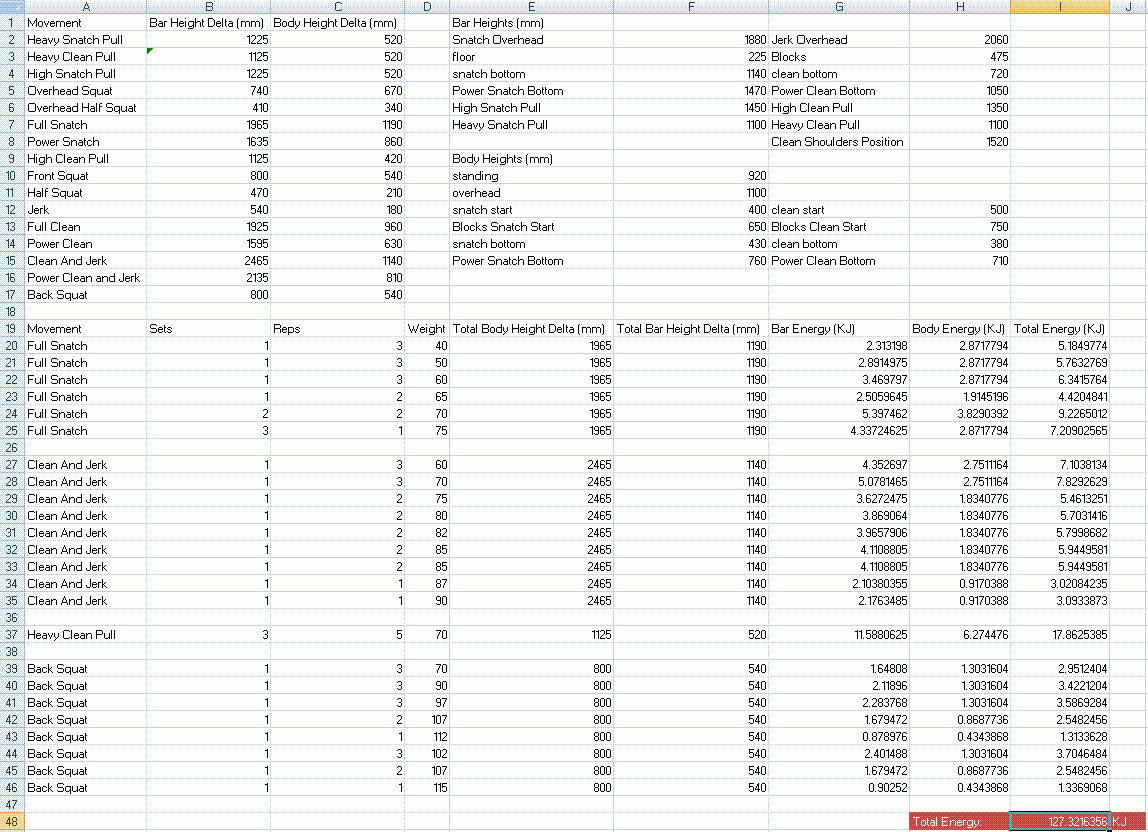Click the 'Weight' column header cell D19
Viewport: 1148px width, 832px height.
pyautogui.click(x=427, y=329)
